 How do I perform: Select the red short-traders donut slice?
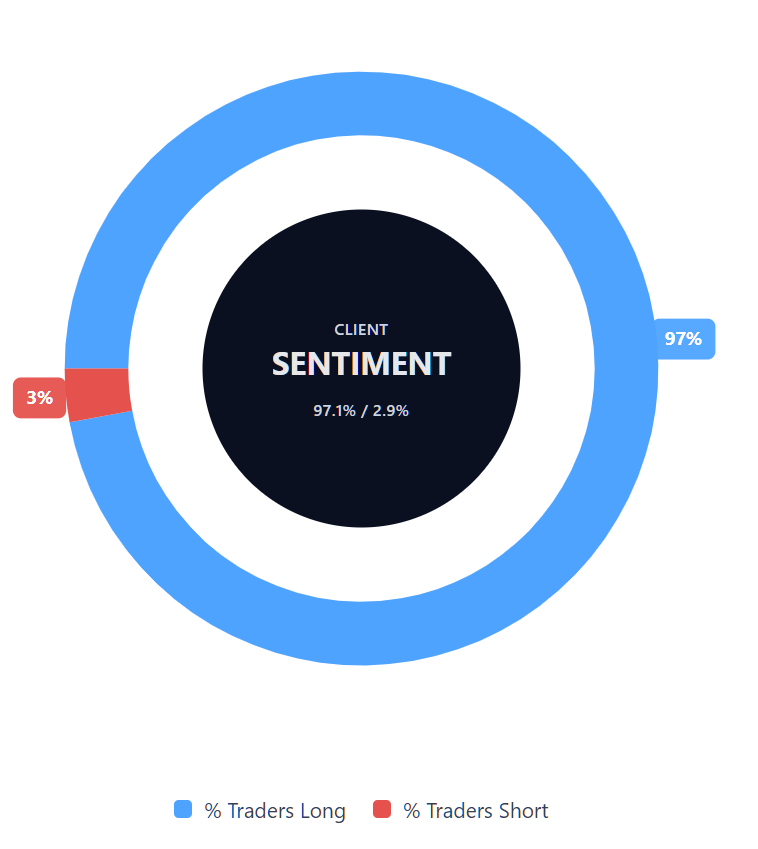click(98, 393)
